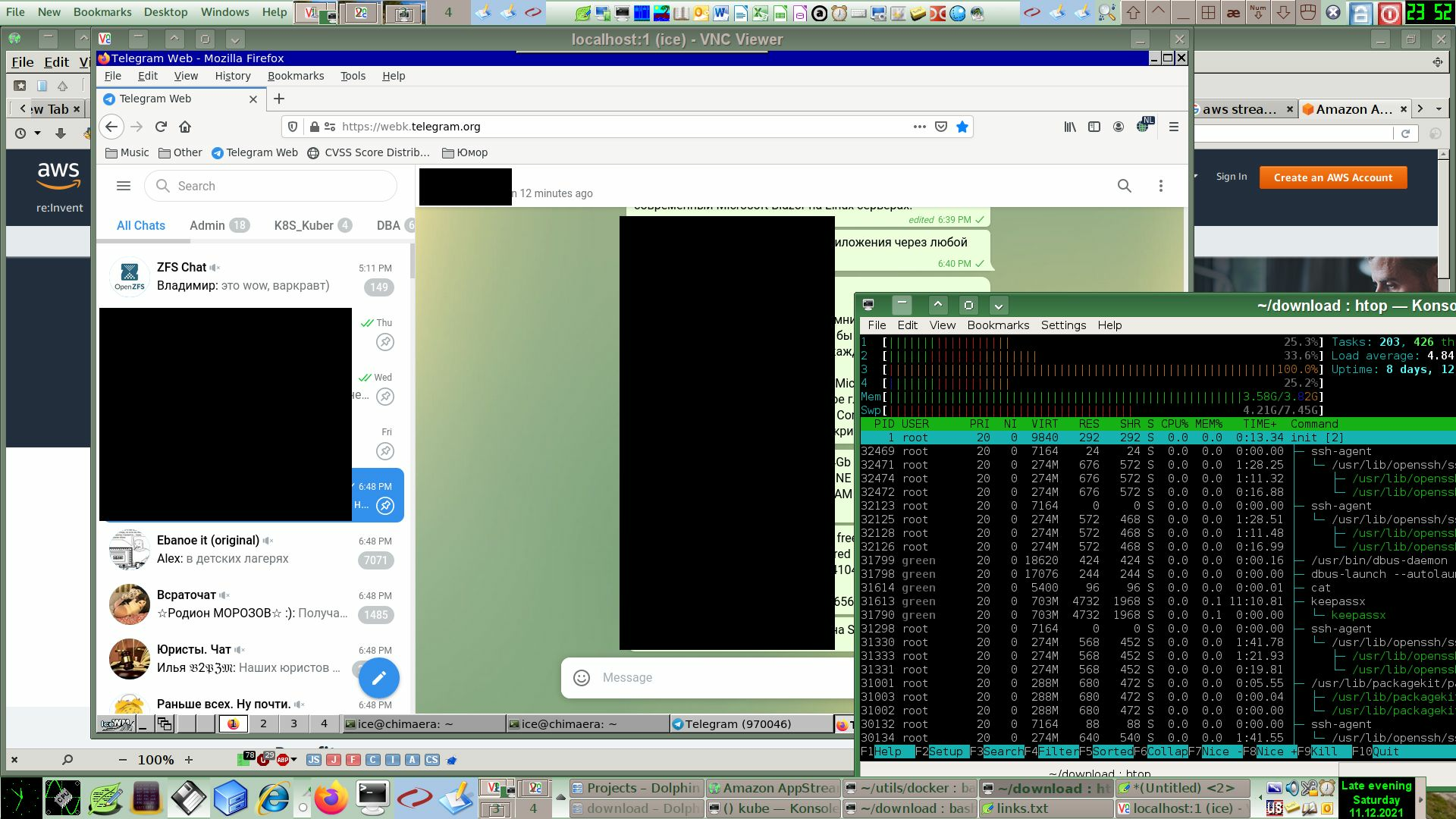Go to Firefox home page
1456x819 pixels.
coord(185,127)
